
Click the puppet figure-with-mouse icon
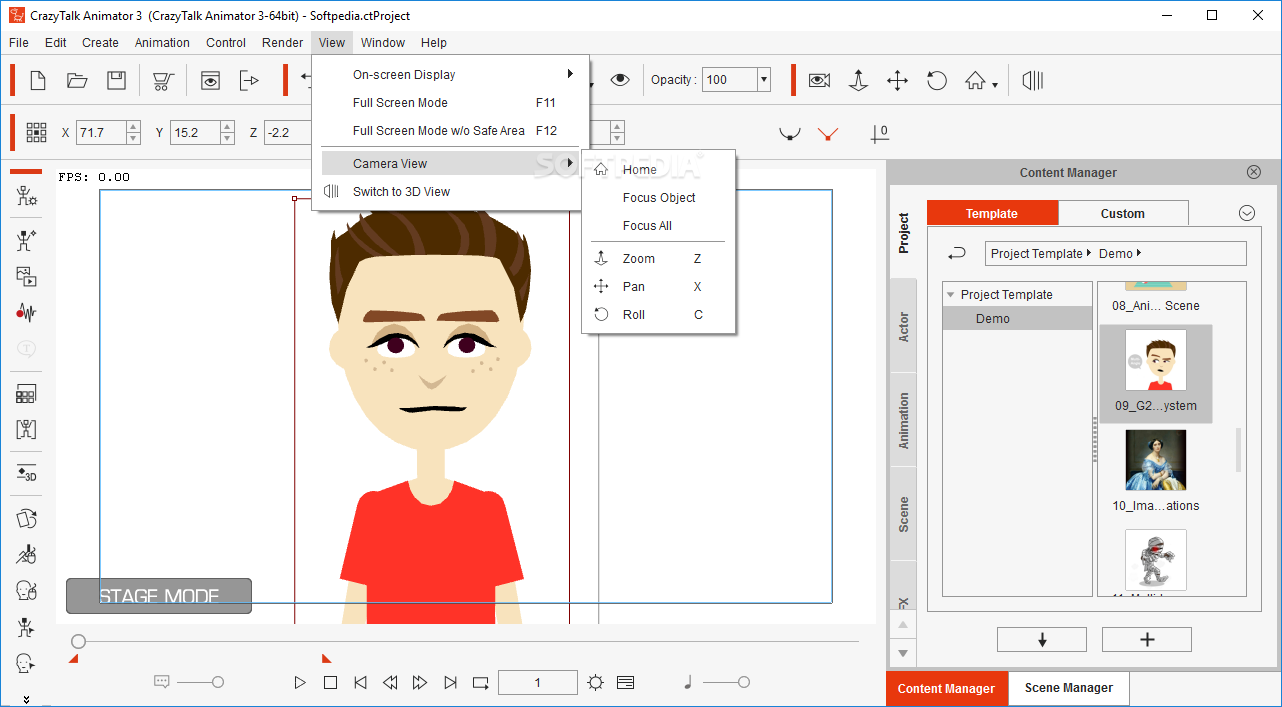click(27, 554)
